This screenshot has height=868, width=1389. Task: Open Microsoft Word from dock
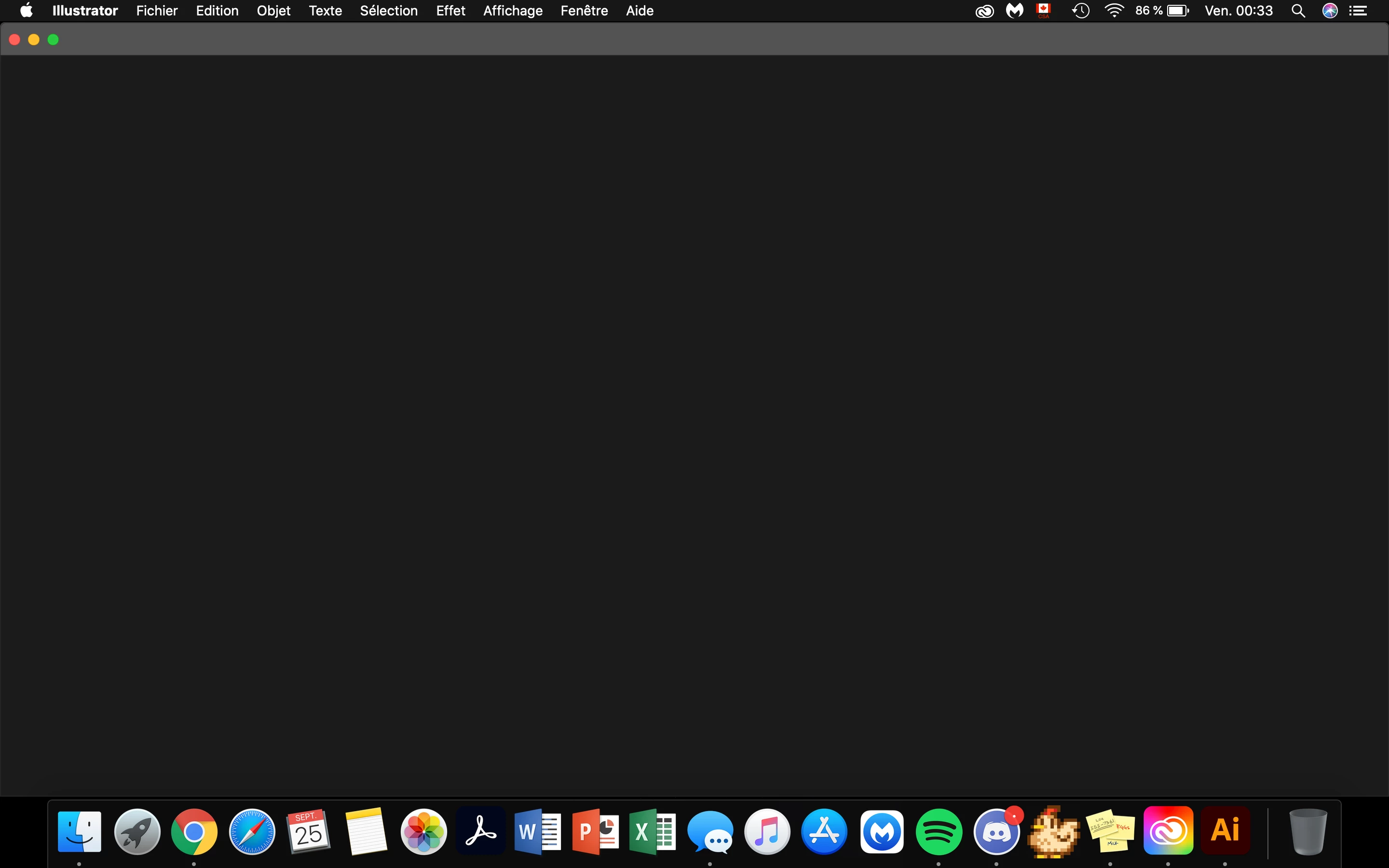pyautogui.click(x=537, y=831)
